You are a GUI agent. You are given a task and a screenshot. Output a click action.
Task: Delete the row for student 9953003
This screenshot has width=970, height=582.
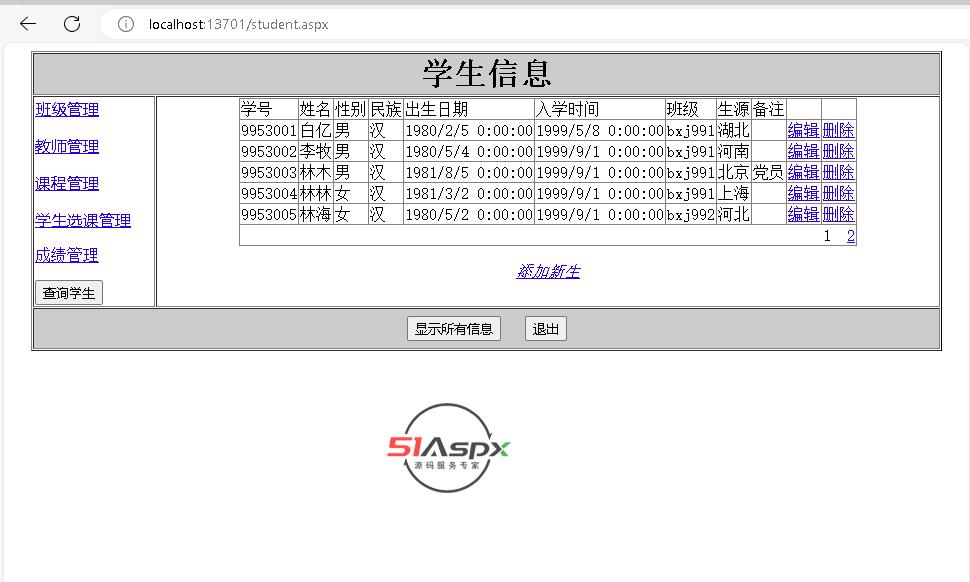pos(838,172)
